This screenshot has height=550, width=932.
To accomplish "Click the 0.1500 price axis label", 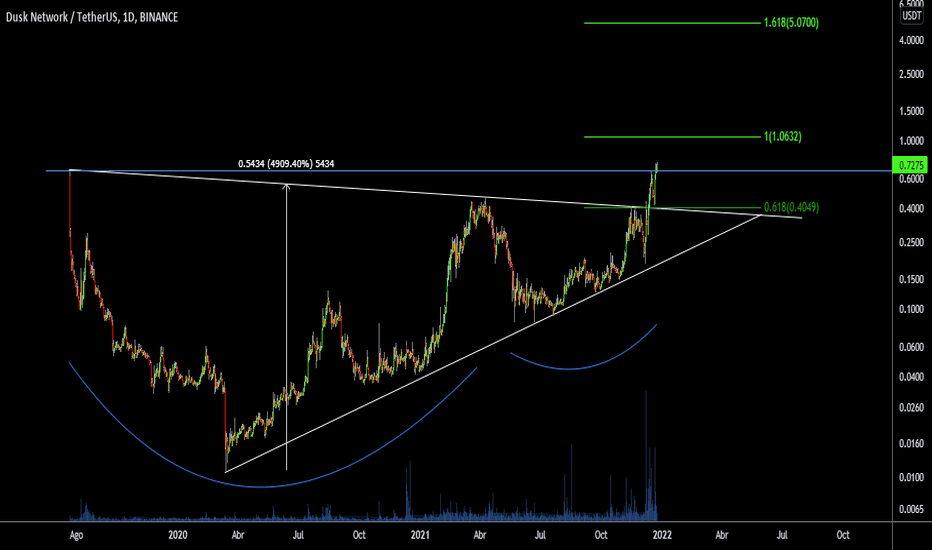I will coord(911,279).
